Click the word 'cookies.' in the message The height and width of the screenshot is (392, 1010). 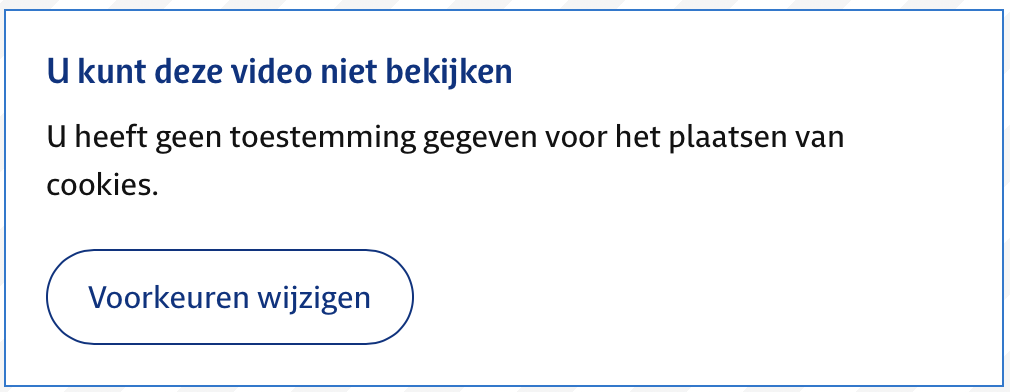click(x=102, y=185)
